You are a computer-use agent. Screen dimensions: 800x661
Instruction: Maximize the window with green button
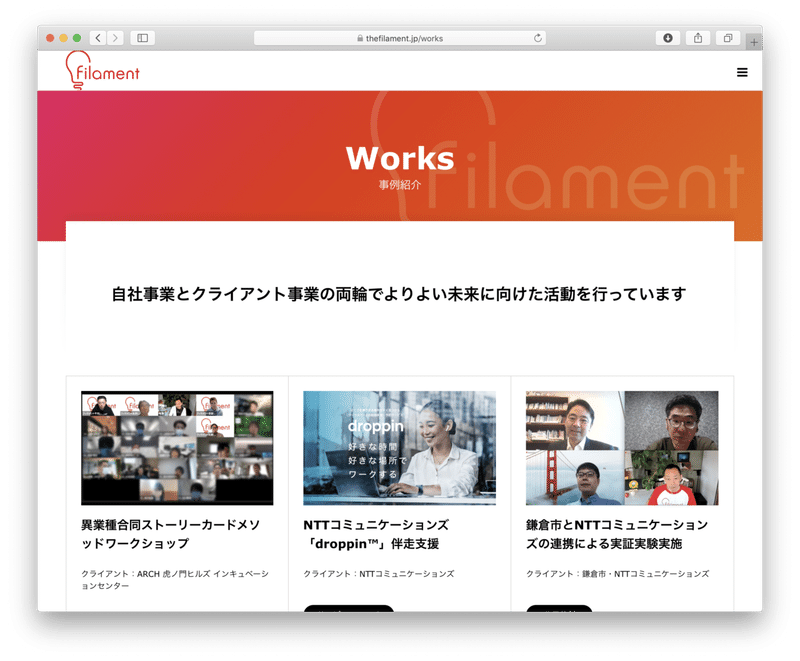(x=77, y=38)
